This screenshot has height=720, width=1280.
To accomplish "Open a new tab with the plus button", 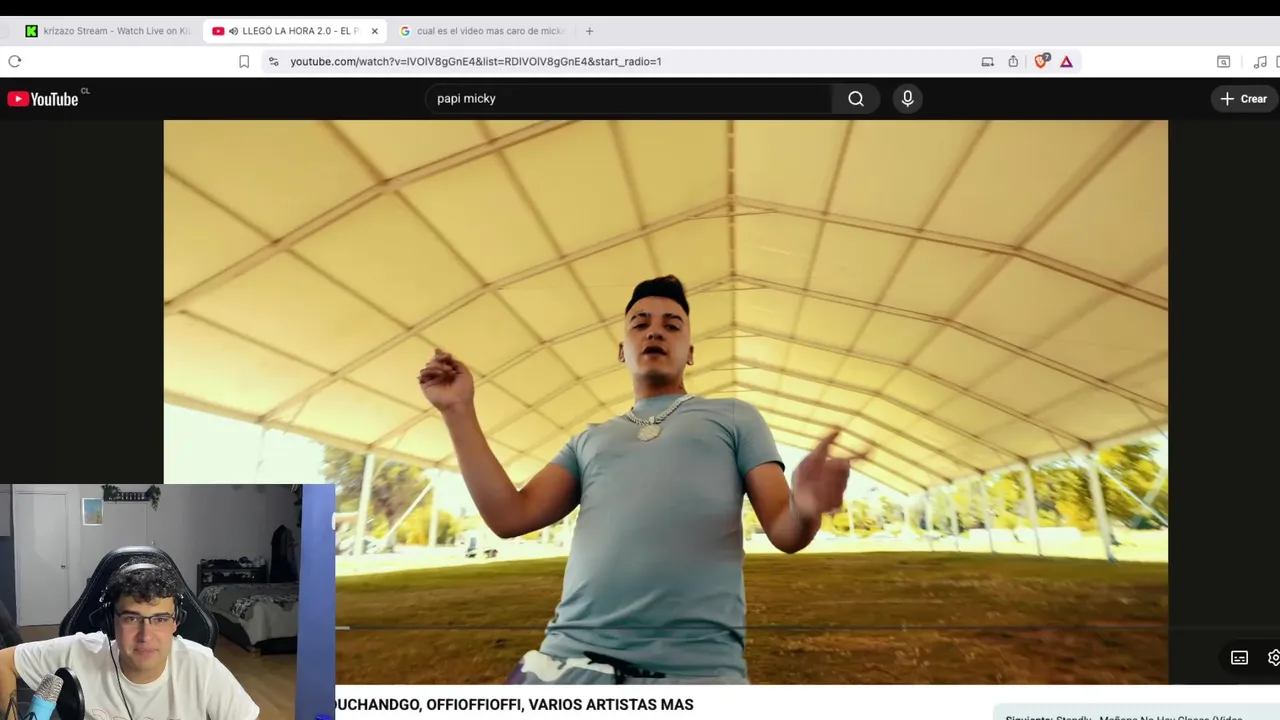I will click(x=589, y=31).
